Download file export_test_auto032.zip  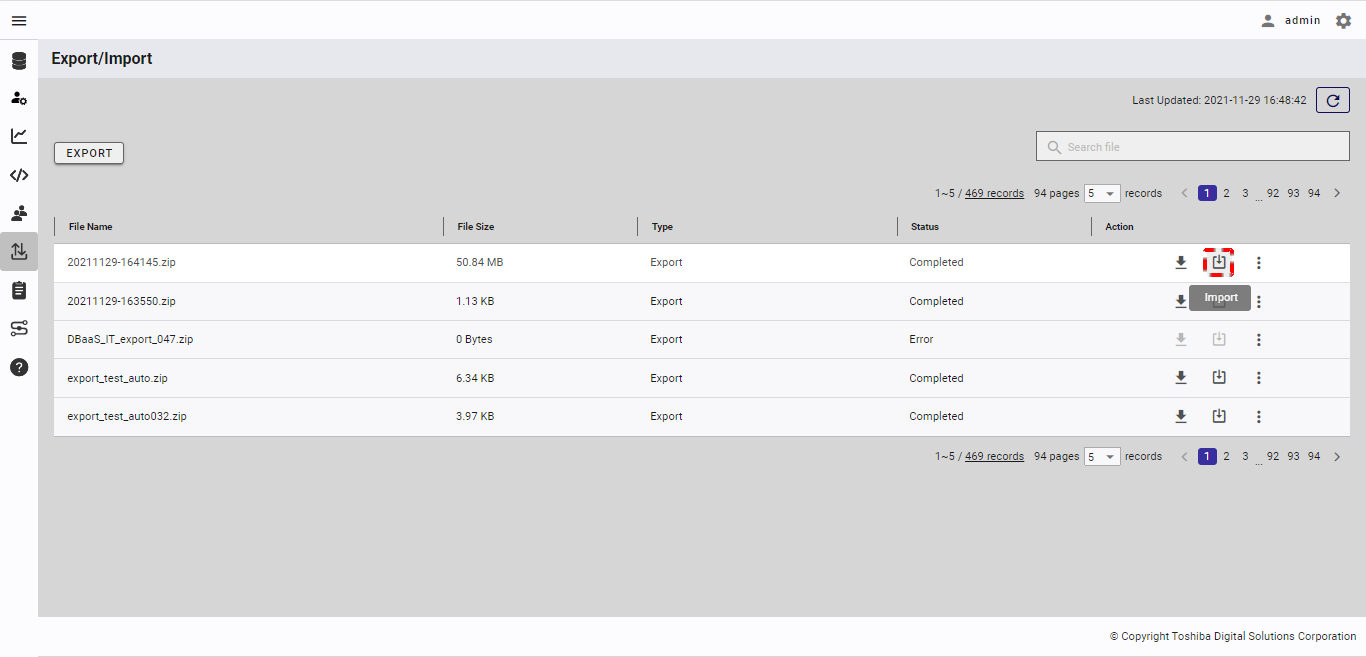[x=1181, y=416]
